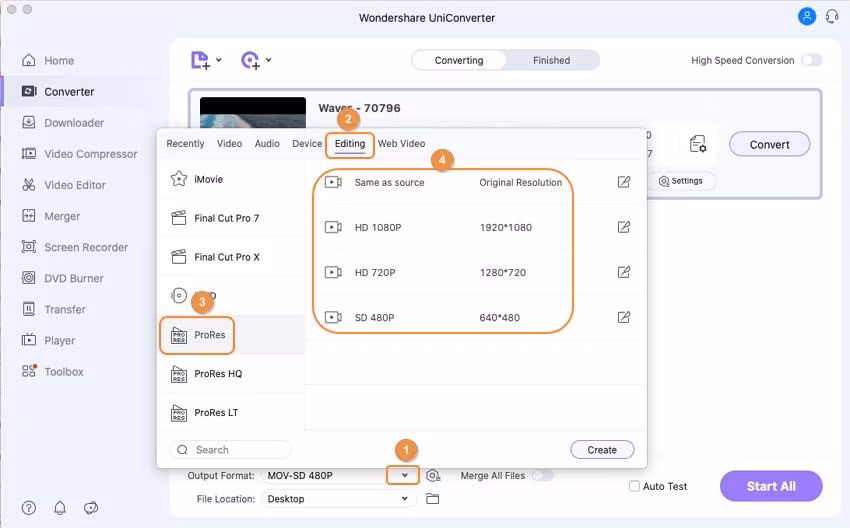Screen dimensions: 850x528
Task: Toggle High Speed Conversion switch
Action: [x=812, y=60]
